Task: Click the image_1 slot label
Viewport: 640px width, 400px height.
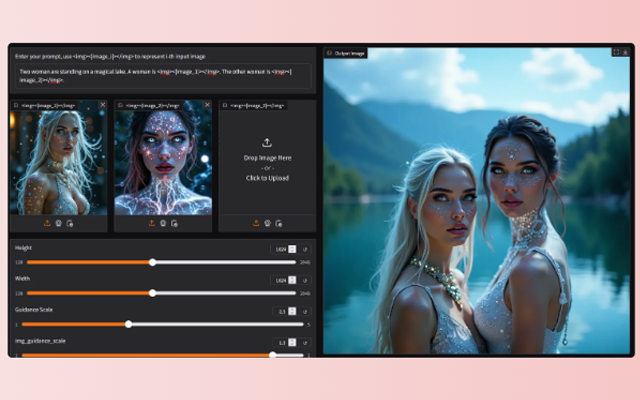Action: click(45, 106)
